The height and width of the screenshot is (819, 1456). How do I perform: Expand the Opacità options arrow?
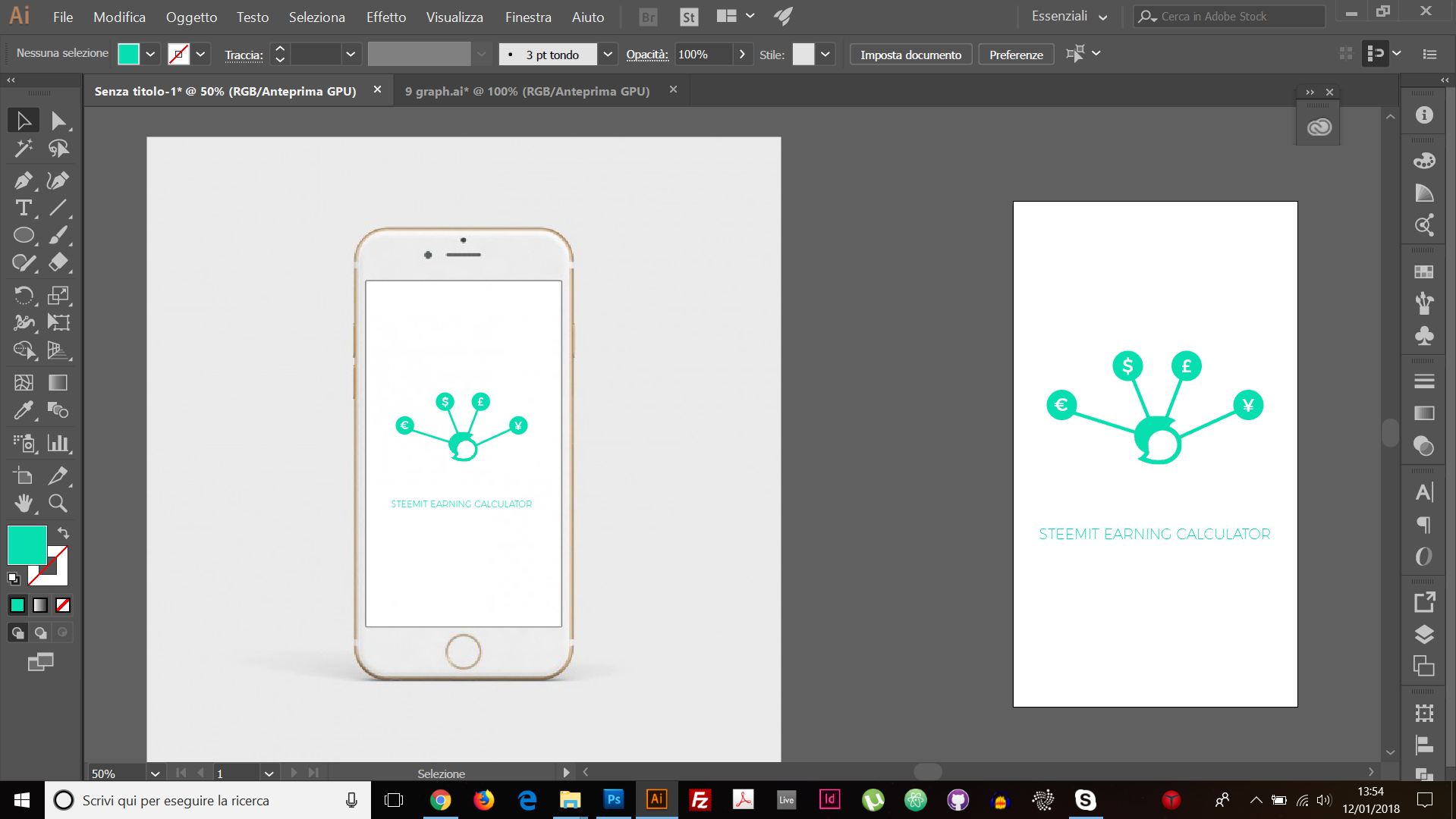[x=742, y=54]
